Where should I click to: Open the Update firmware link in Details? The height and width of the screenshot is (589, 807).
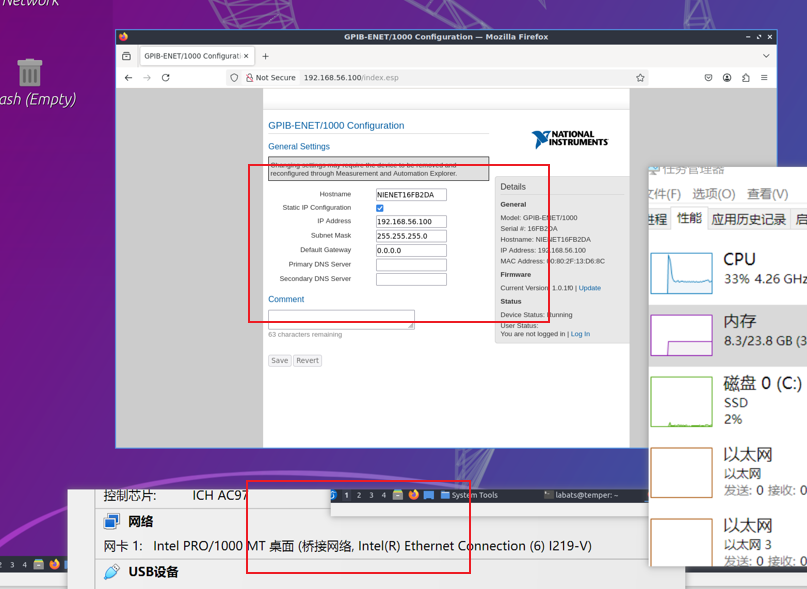coord(589,287)
